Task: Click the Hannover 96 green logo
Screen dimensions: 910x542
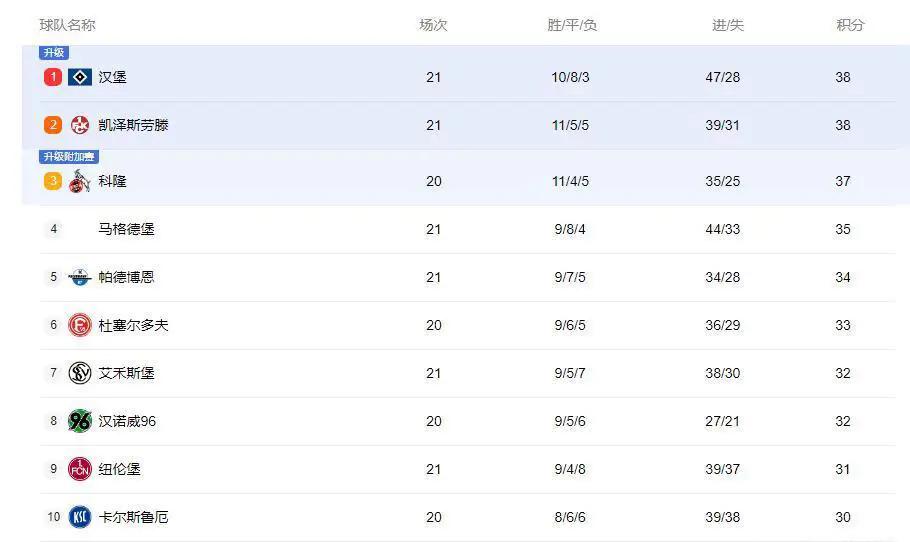Action: pos(80,421)
